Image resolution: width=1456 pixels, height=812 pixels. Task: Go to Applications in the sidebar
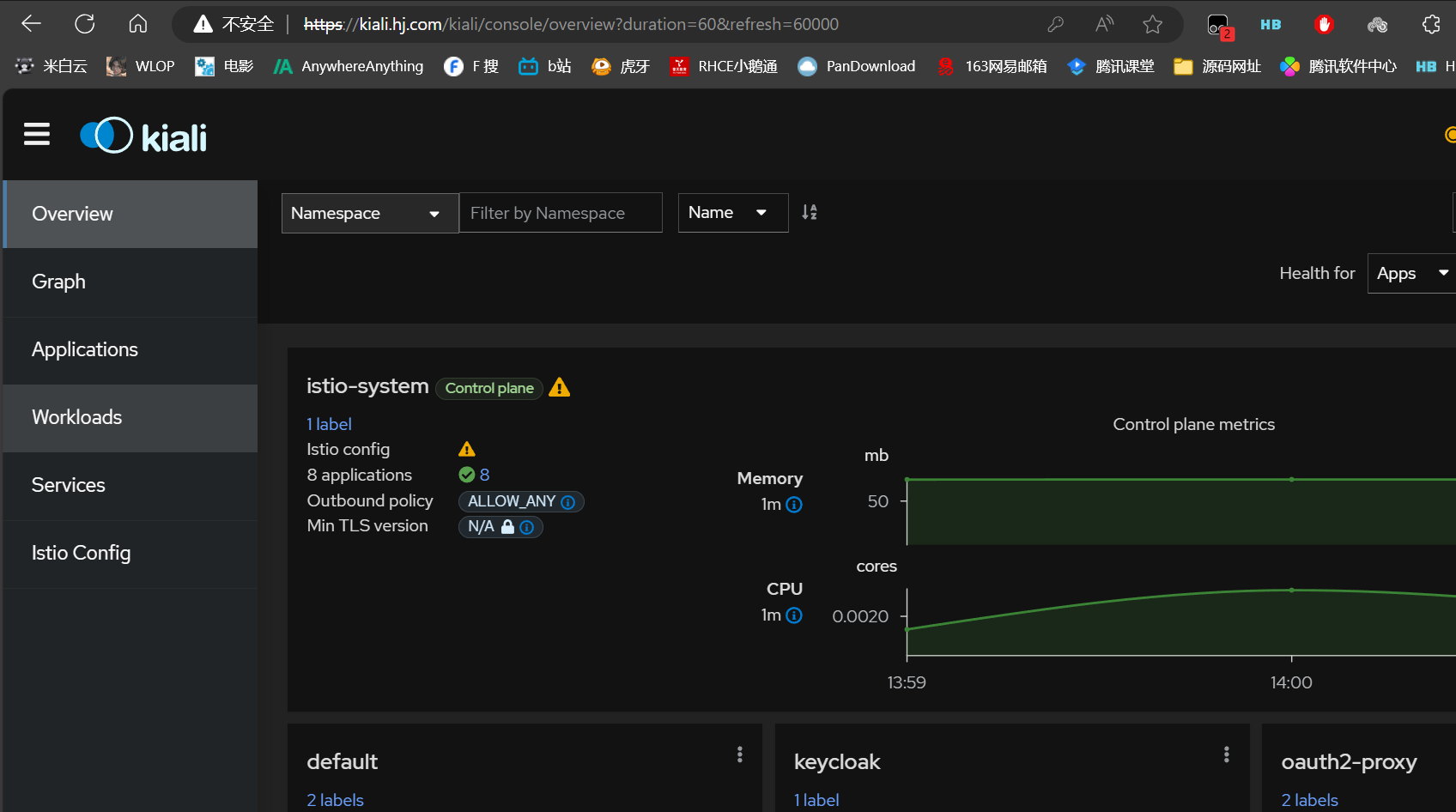[130, 349]
